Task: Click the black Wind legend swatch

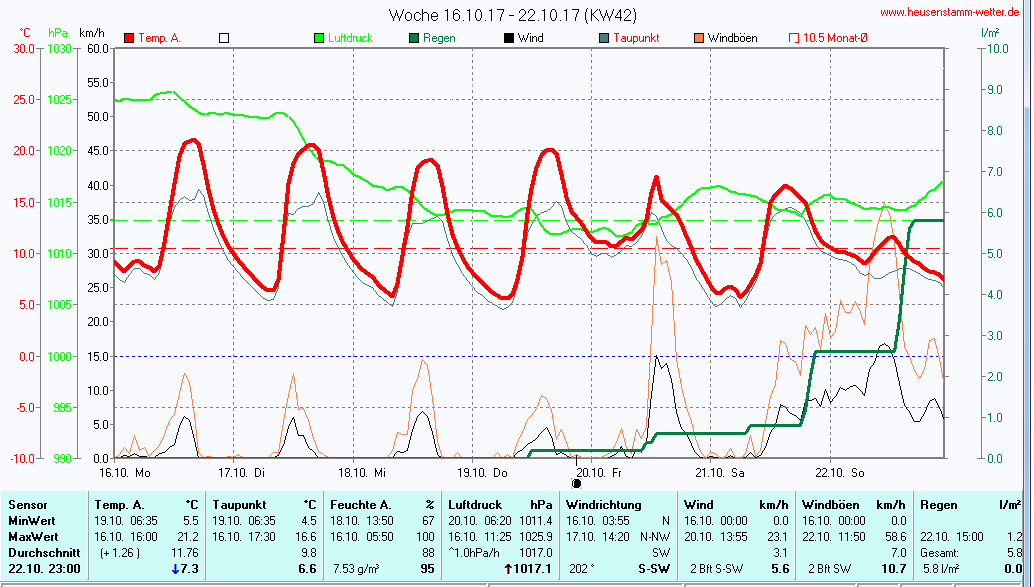Action: (509, 38)
